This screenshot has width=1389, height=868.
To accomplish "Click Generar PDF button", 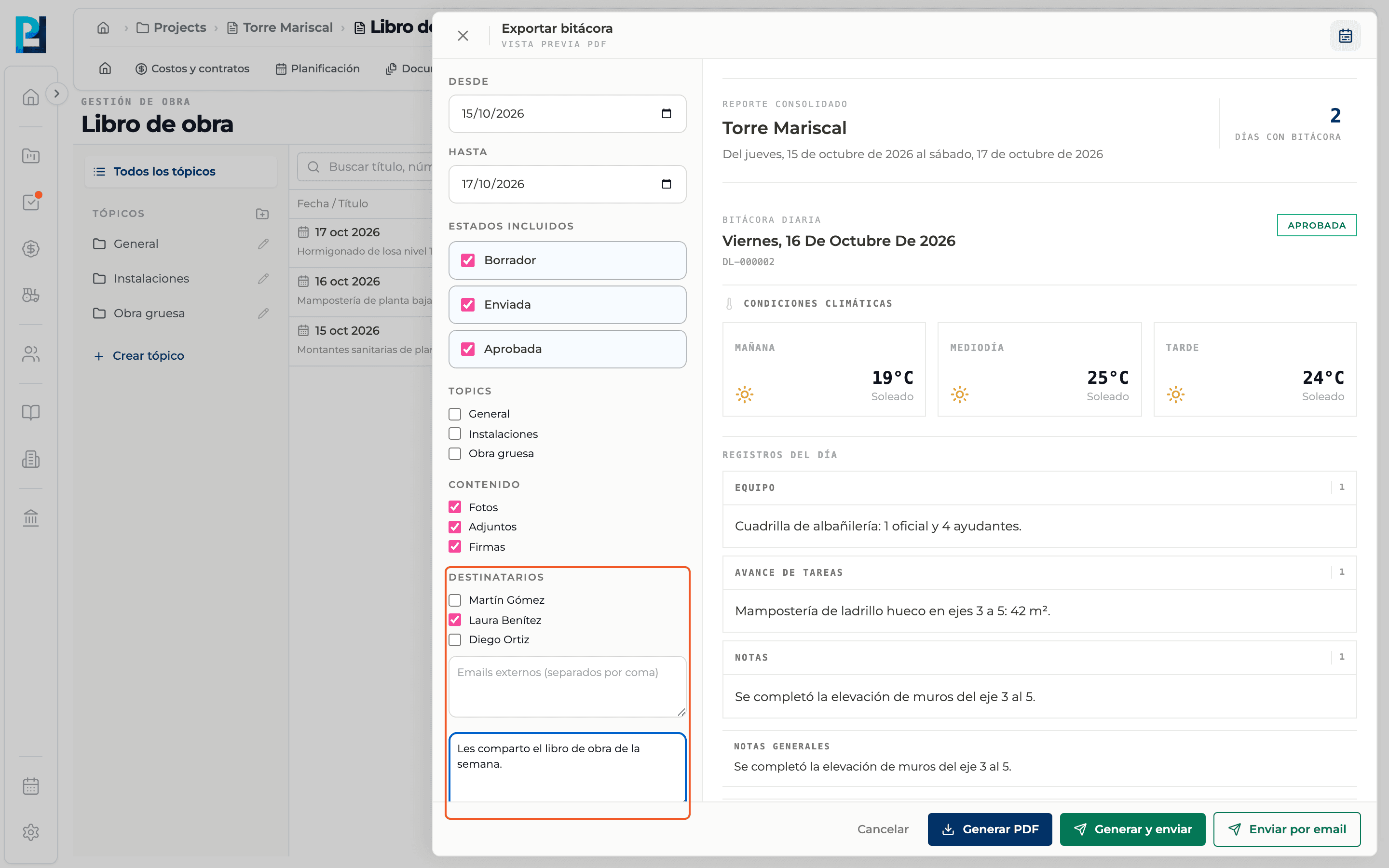I will [x=990, y=829].
